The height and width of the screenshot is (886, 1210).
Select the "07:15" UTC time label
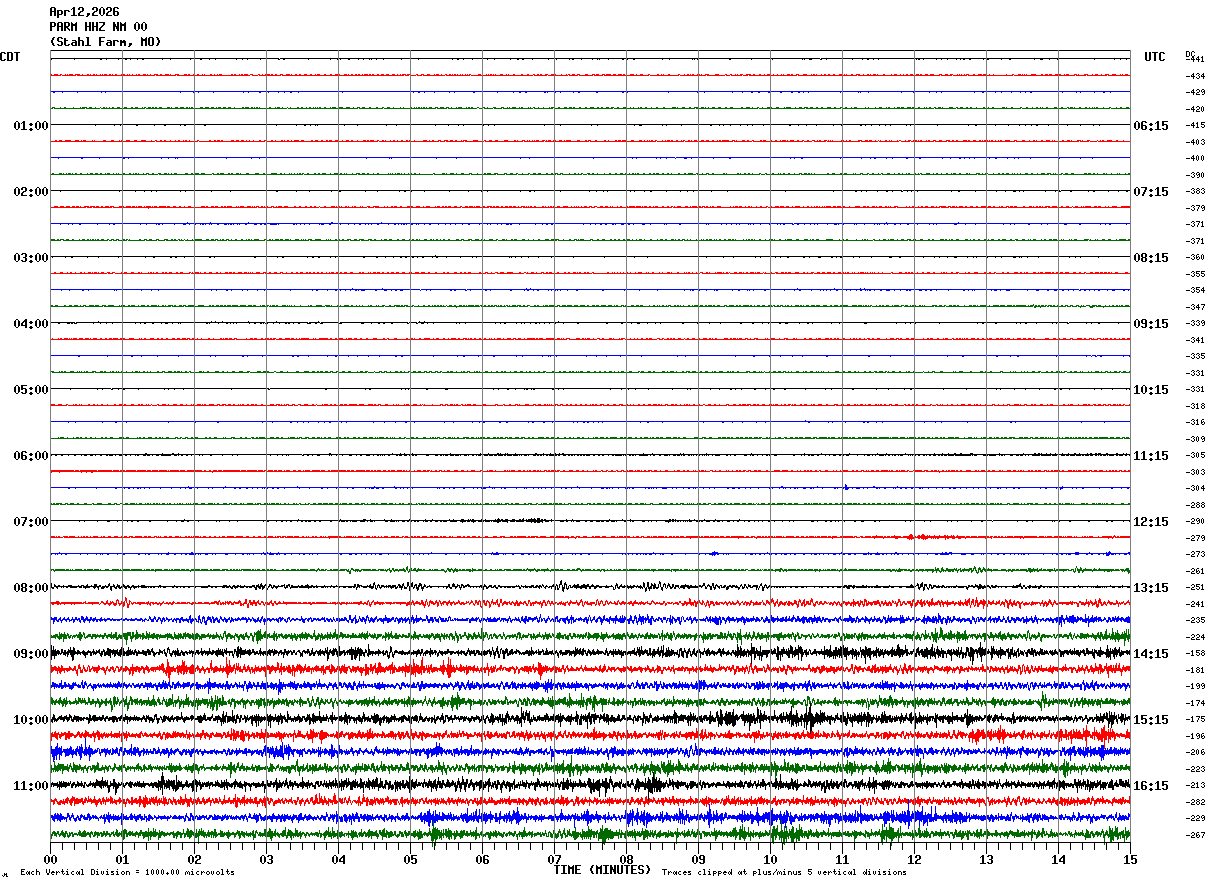[x=1151, y=192]
